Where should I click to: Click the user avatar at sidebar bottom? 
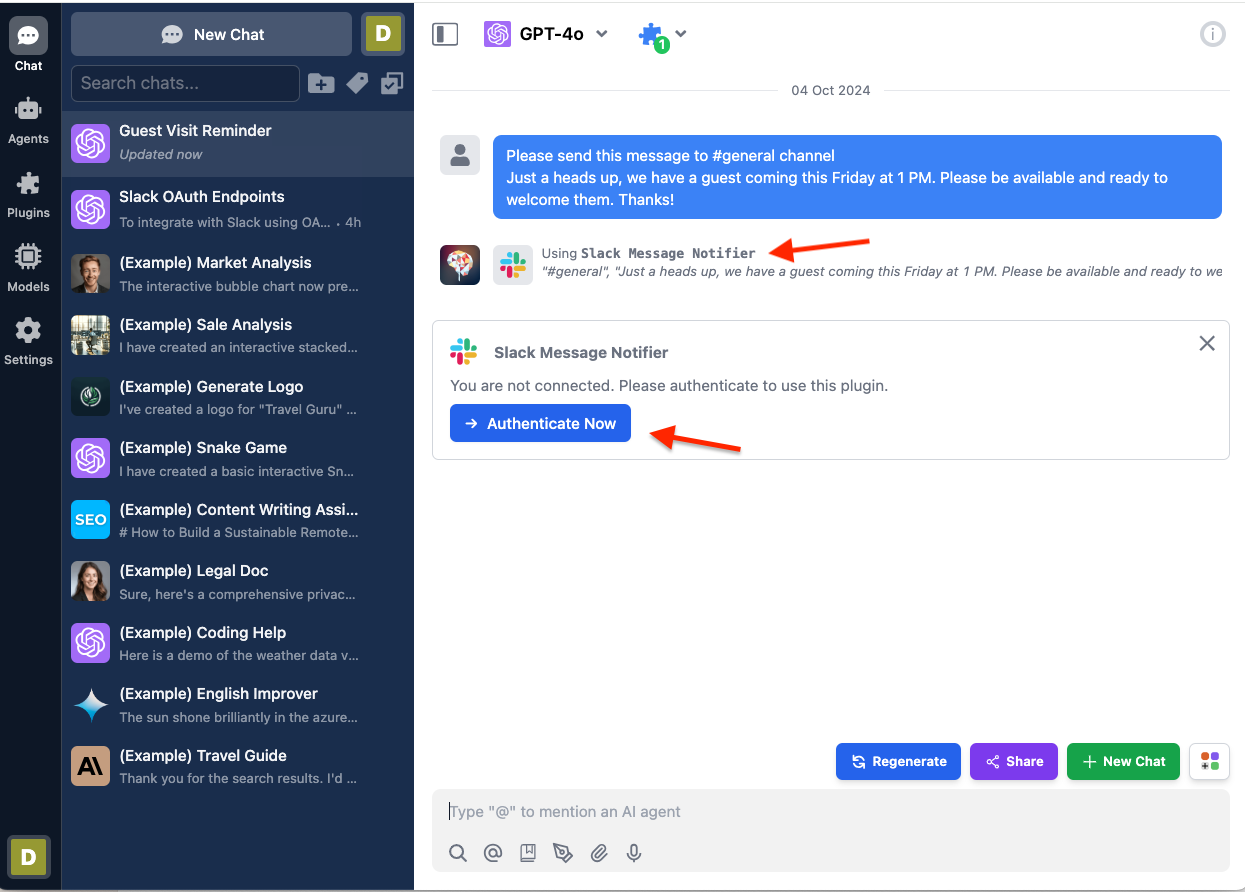pos(28,856)
